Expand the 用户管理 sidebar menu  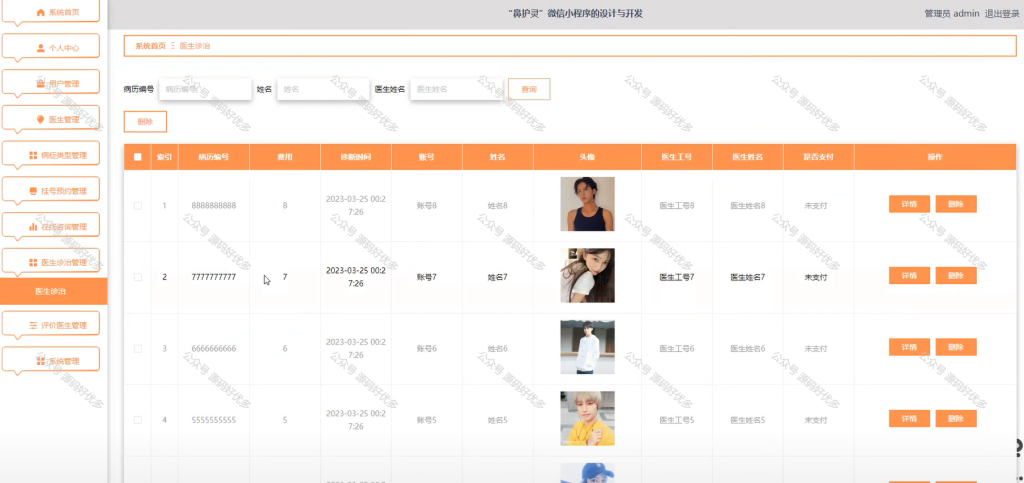(51, 83)
